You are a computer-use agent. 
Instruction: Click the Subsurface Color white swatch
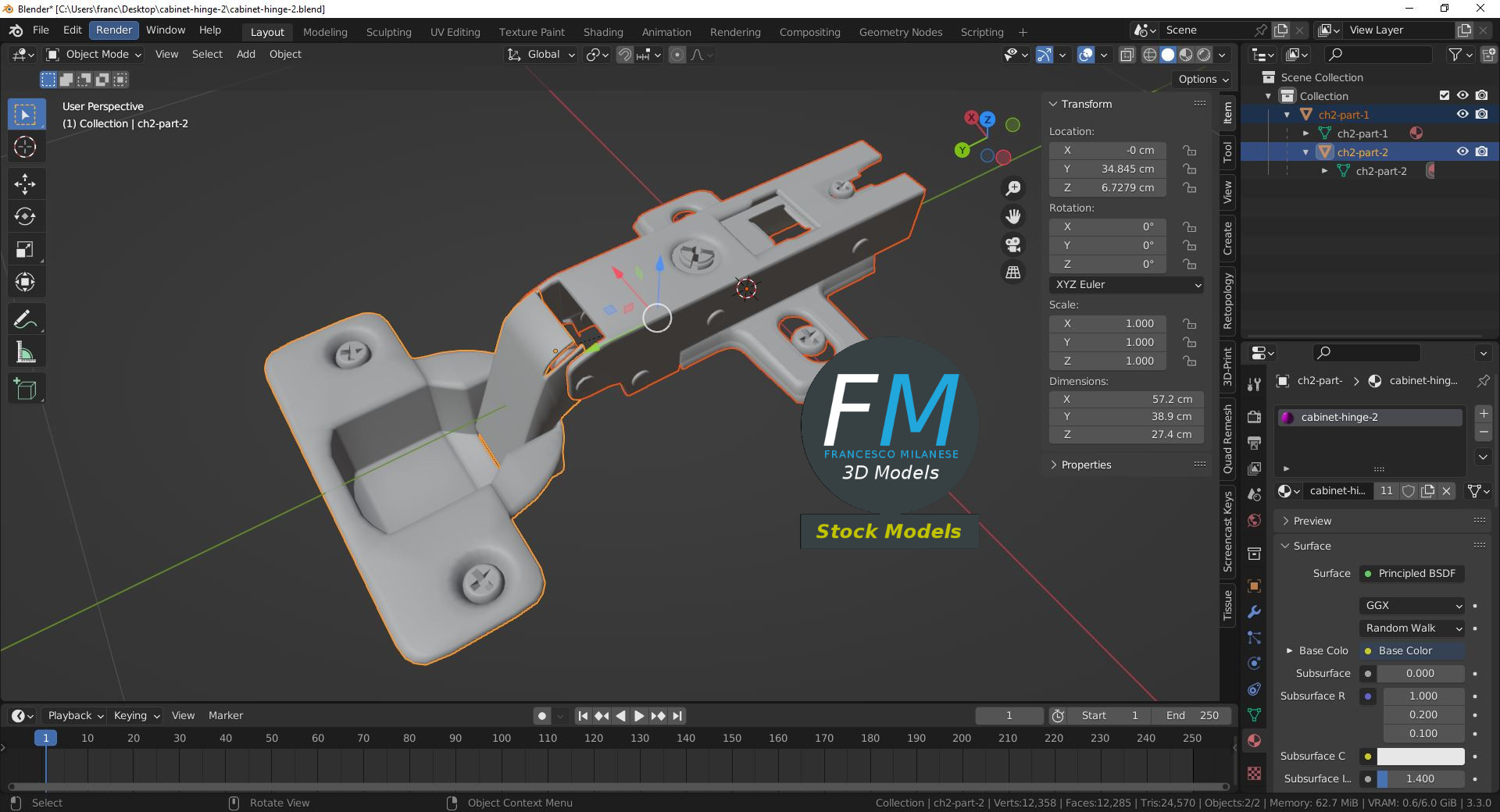(1420, 757)
